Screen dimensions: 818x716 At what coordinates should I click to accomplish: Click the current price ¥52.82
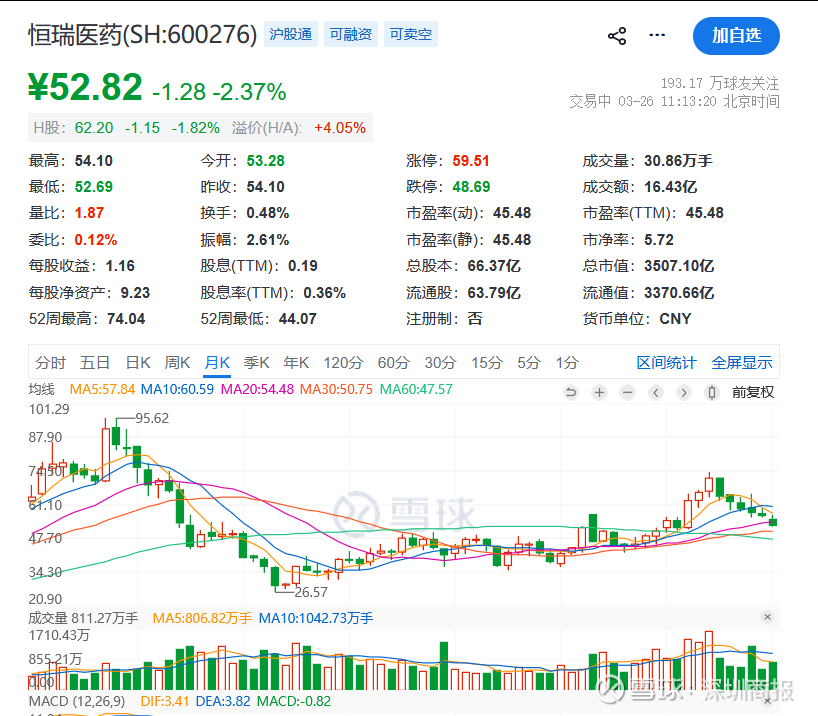click(85, 87)
